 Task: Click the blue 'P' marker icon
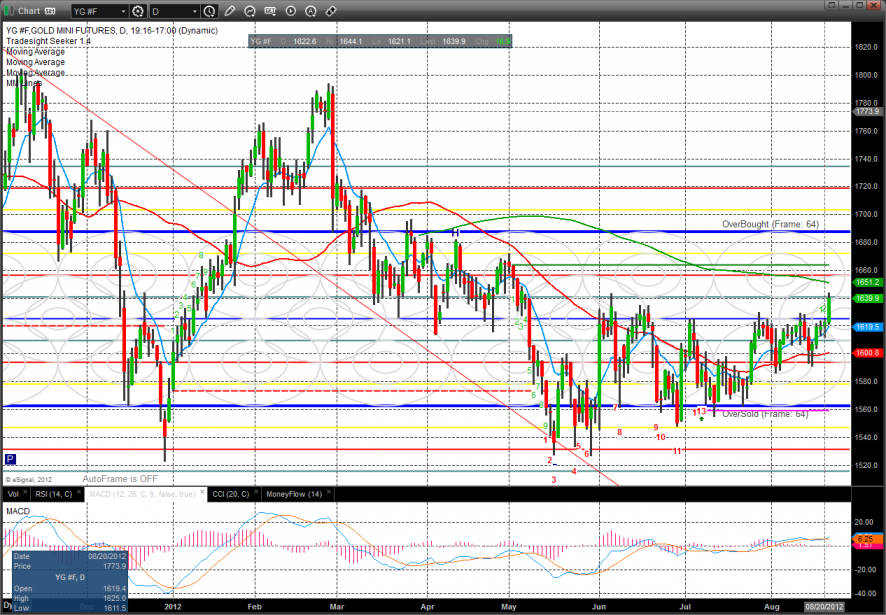tap(10, 459)
